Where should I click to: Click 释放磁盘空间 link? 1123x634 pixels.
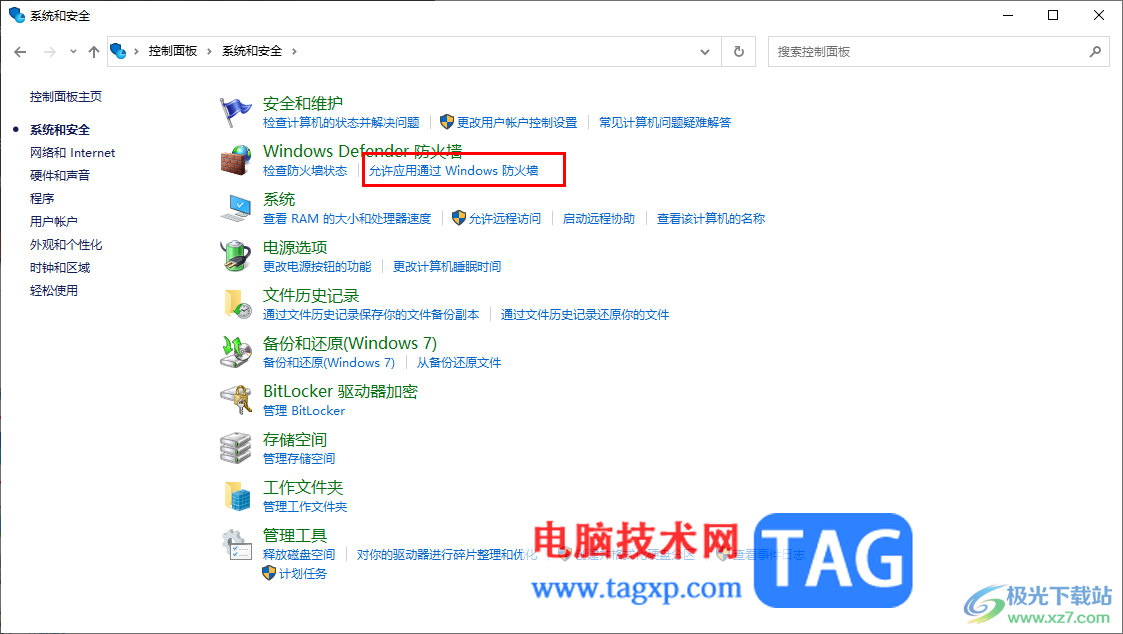pos(299,554)
